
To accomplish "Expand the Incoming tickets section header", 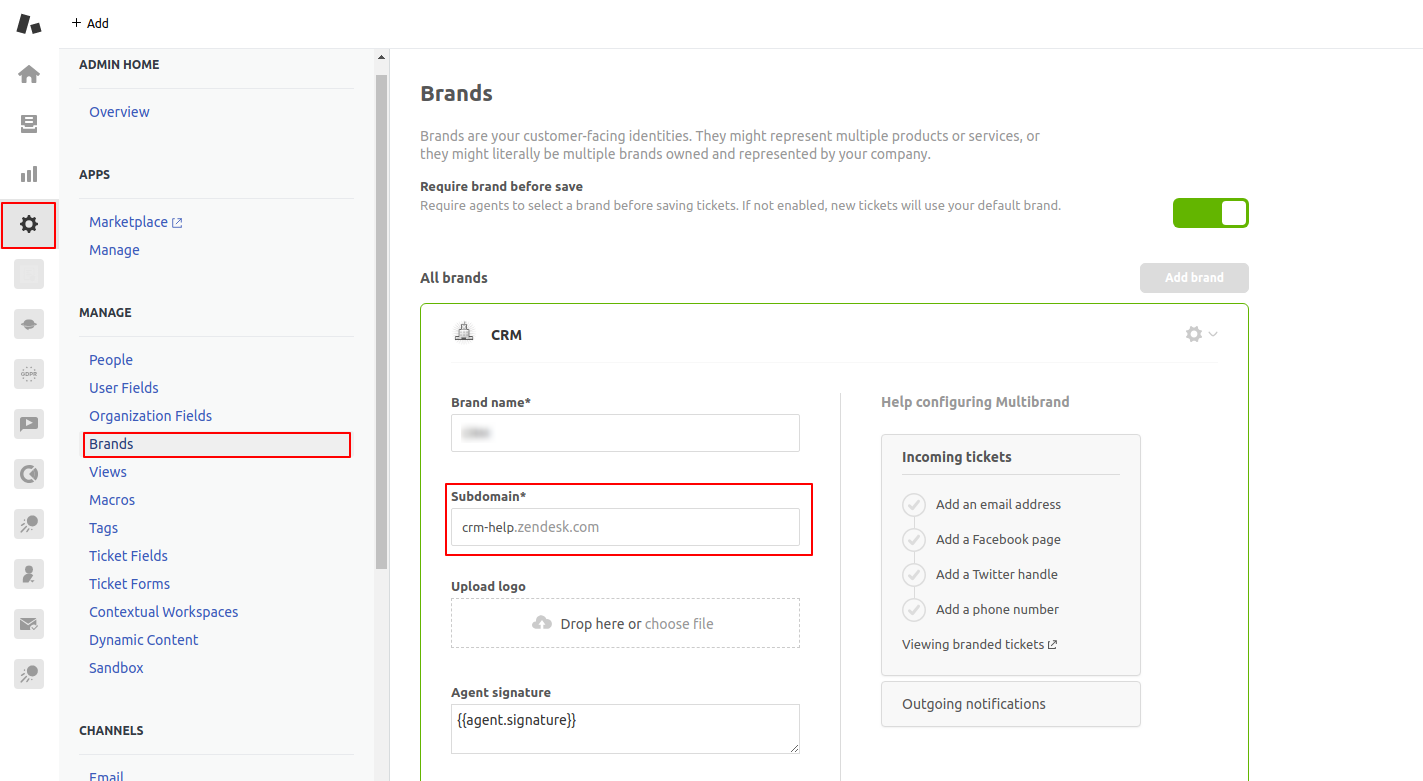I will tap(957, 457).
